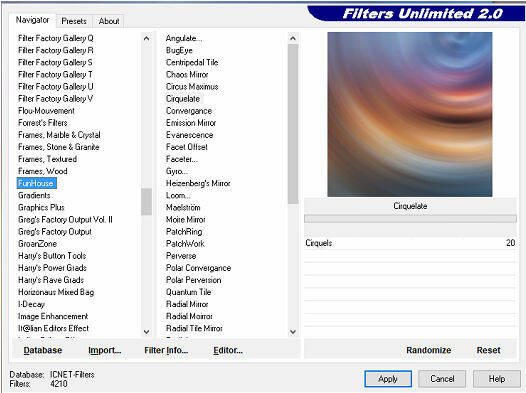Open the filter Editor...

pyautogui.click(x=228, y=350)
